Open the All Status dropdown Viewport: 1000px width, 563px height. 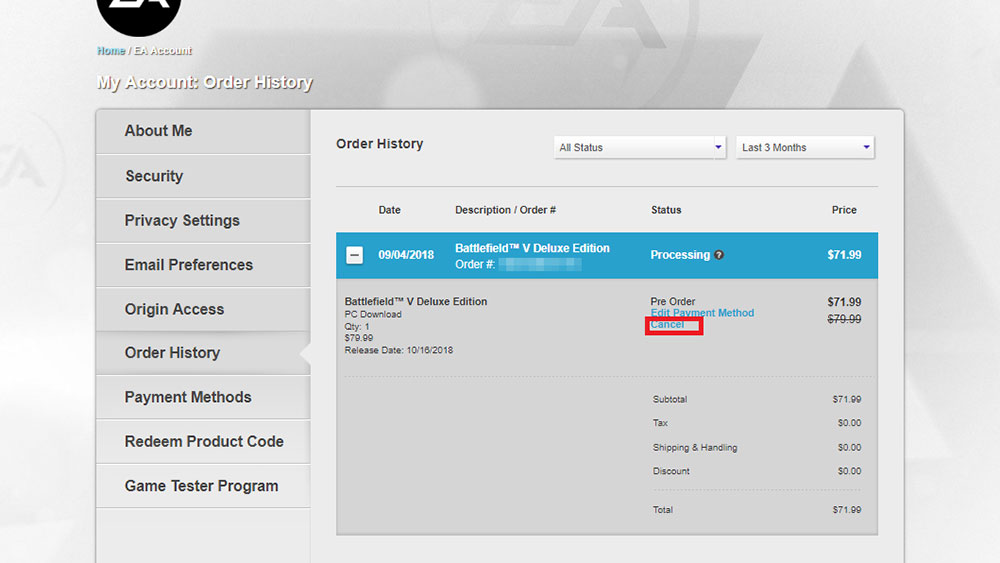(x=640, y=147)
